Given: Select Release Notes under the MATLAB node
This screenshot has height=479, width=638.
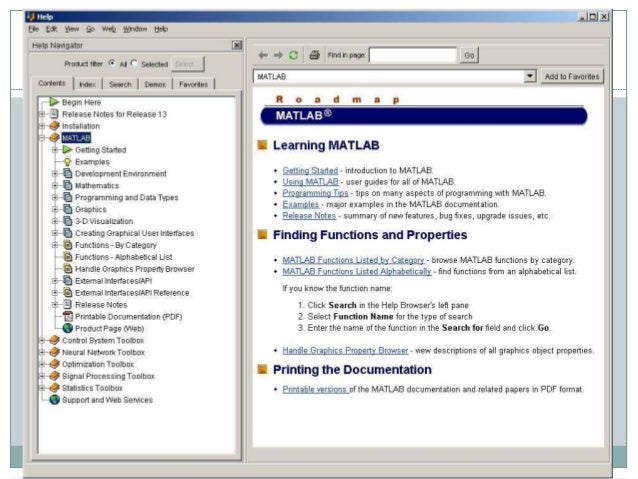Looking at the screenshot, I should [101, 304].
